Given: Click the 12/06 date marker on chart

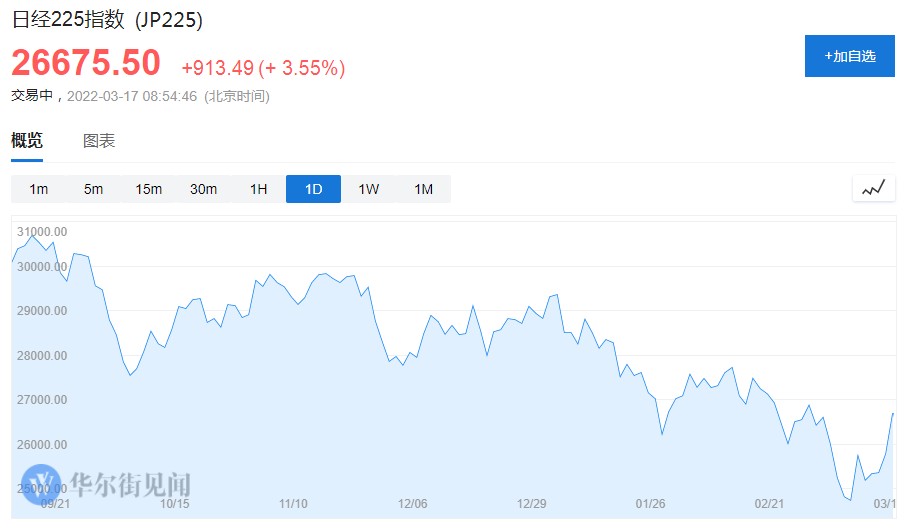Looking at the screenshot, I should point(412,503).
